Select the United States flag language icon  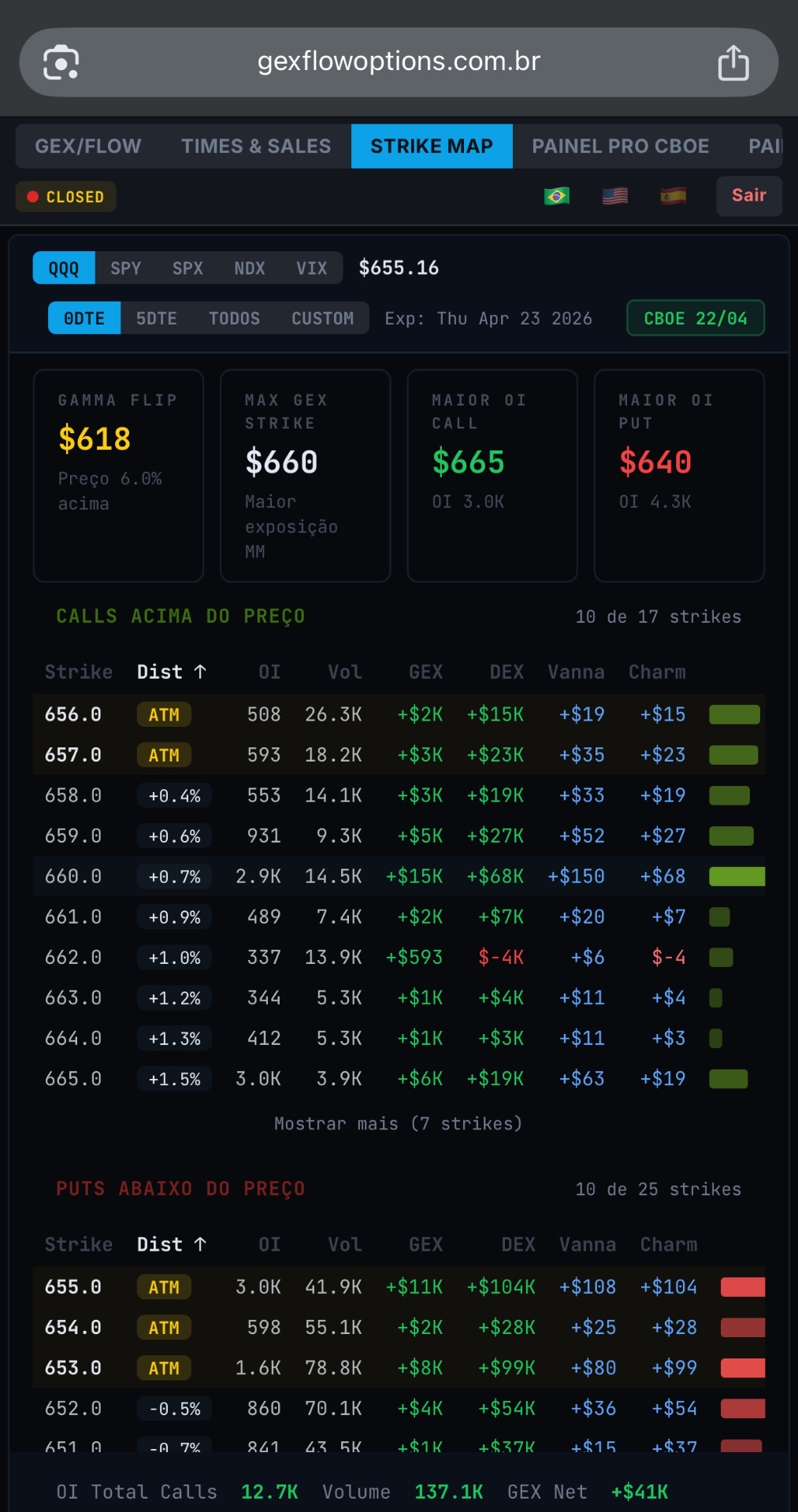pos(615,196)
